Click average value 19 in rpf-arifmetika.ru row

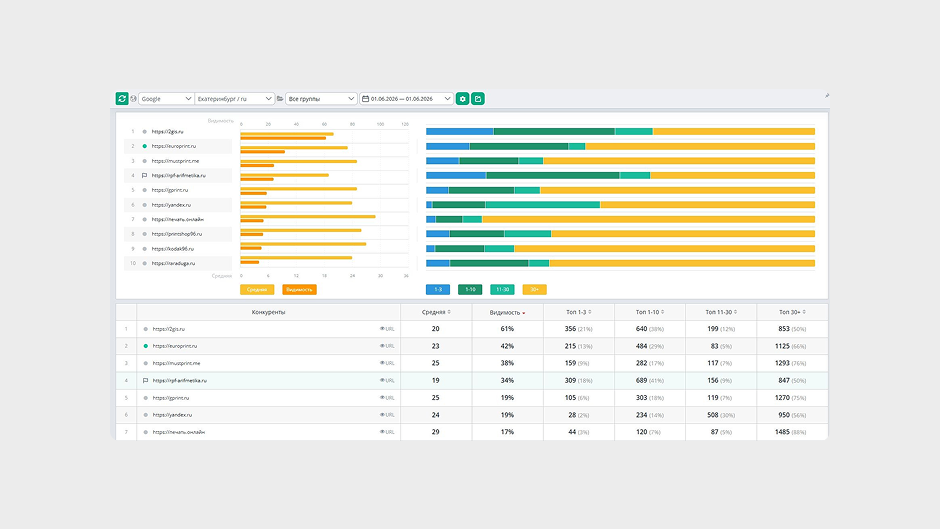point(436,380)
